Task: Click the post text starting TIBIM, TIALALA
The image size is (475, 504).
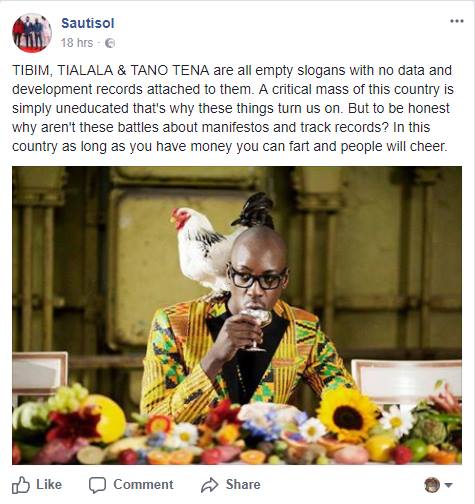Action: pyautogui.click(x=233, y=108)
